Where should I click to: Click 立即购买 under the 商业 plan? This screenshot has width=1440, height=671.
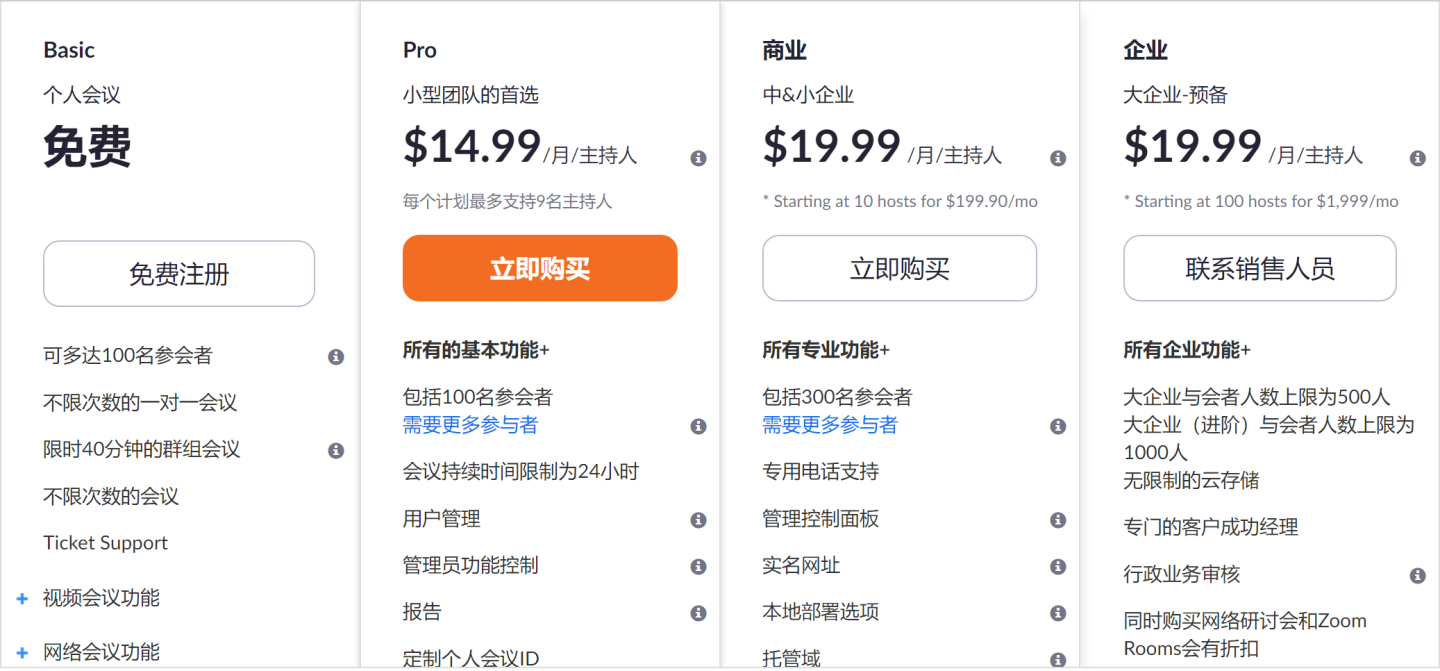899,268
